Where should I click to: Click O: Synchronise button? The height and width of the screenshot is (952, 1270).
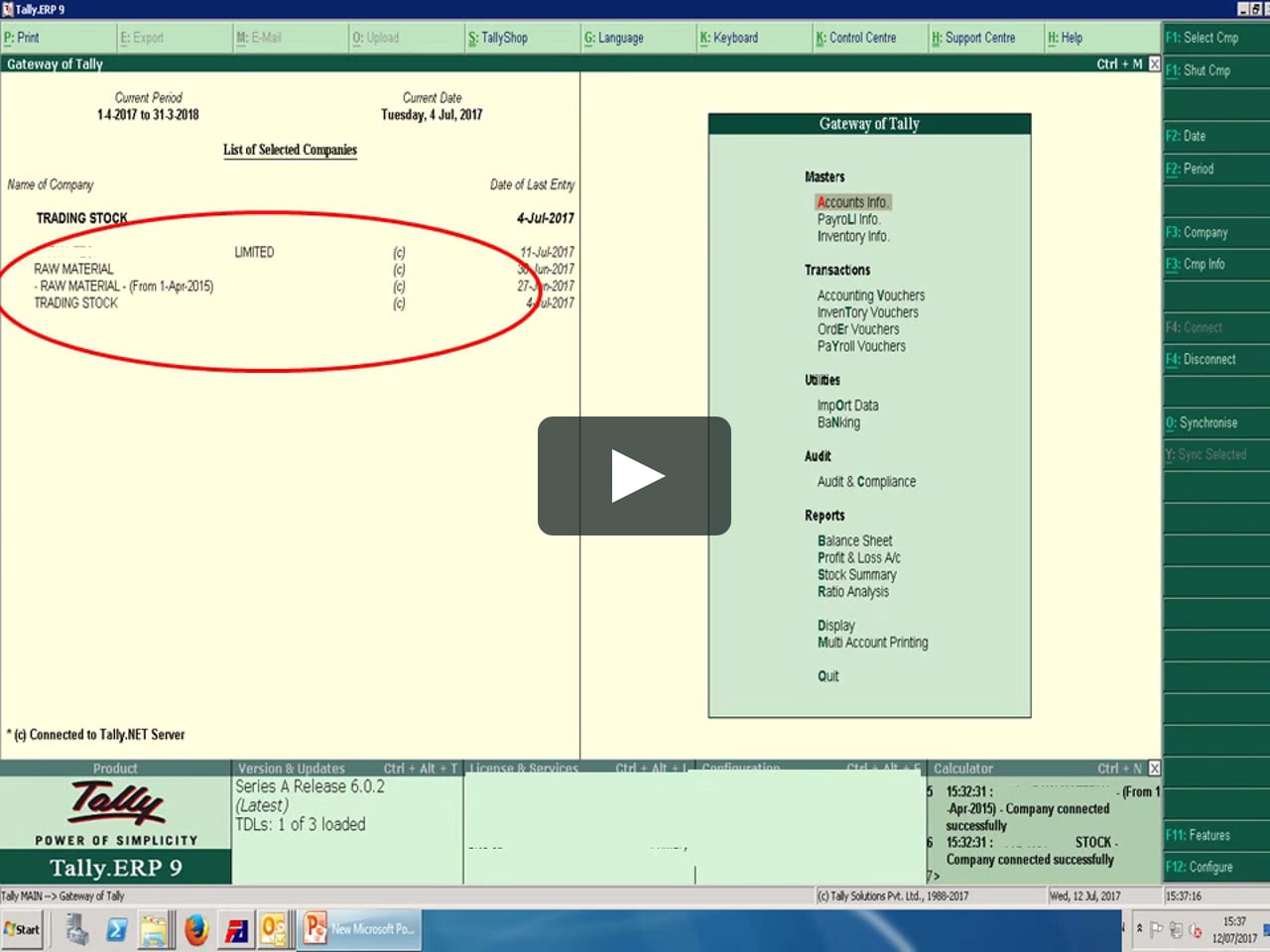(1216, 422)
